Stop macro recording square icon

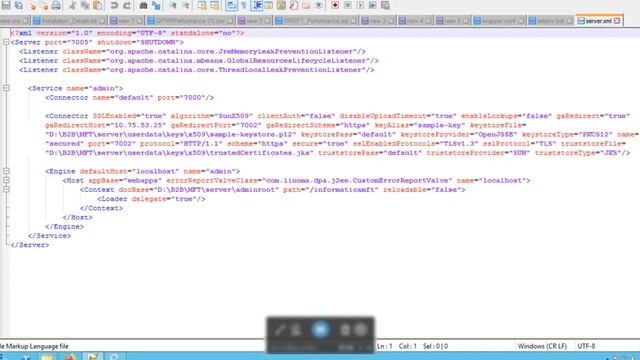(x=348, y=5)
